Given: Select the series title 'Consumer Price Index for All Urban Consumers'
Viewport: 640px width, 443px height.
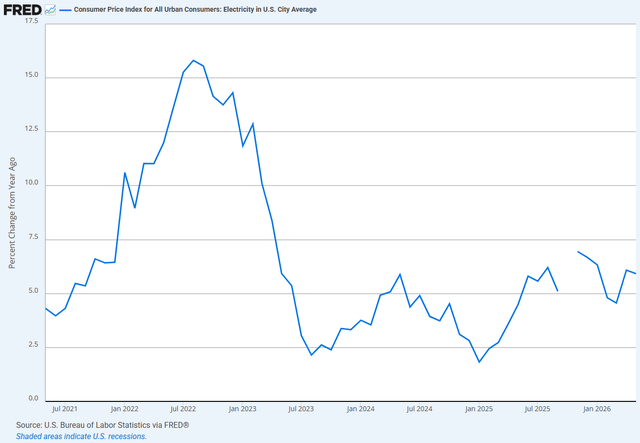Looking at the screenshot, I should click(x=147, y=9).
